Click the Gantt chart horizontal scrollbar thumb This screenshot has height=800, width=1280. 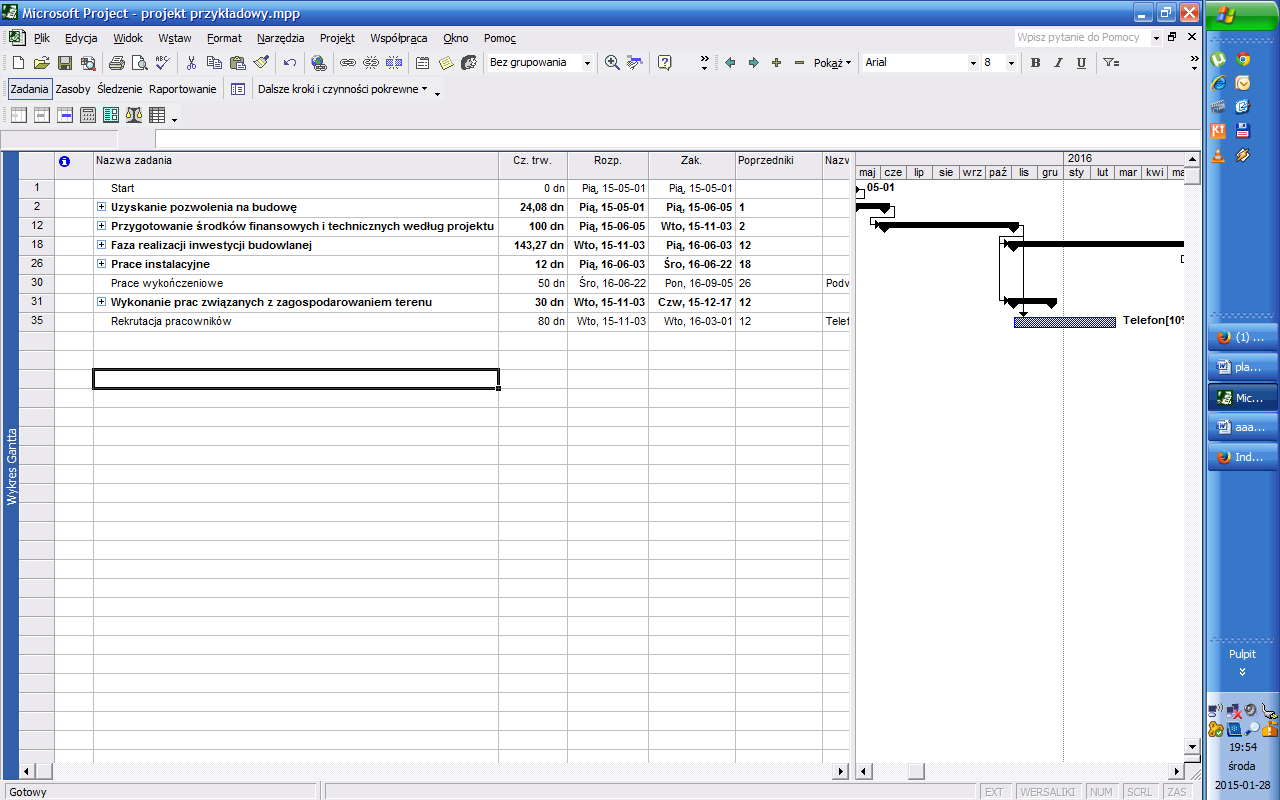915,771
